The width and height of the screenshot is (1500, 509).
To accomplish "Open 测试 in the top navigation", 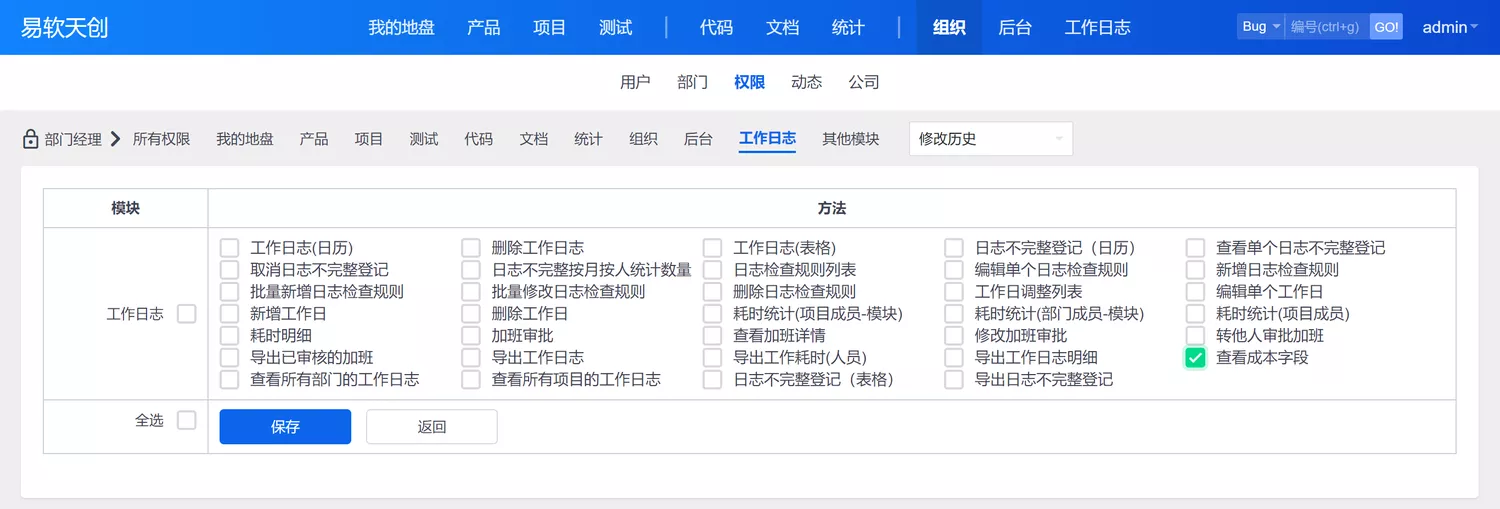I will pyautogui.click(x=615, y=27).
